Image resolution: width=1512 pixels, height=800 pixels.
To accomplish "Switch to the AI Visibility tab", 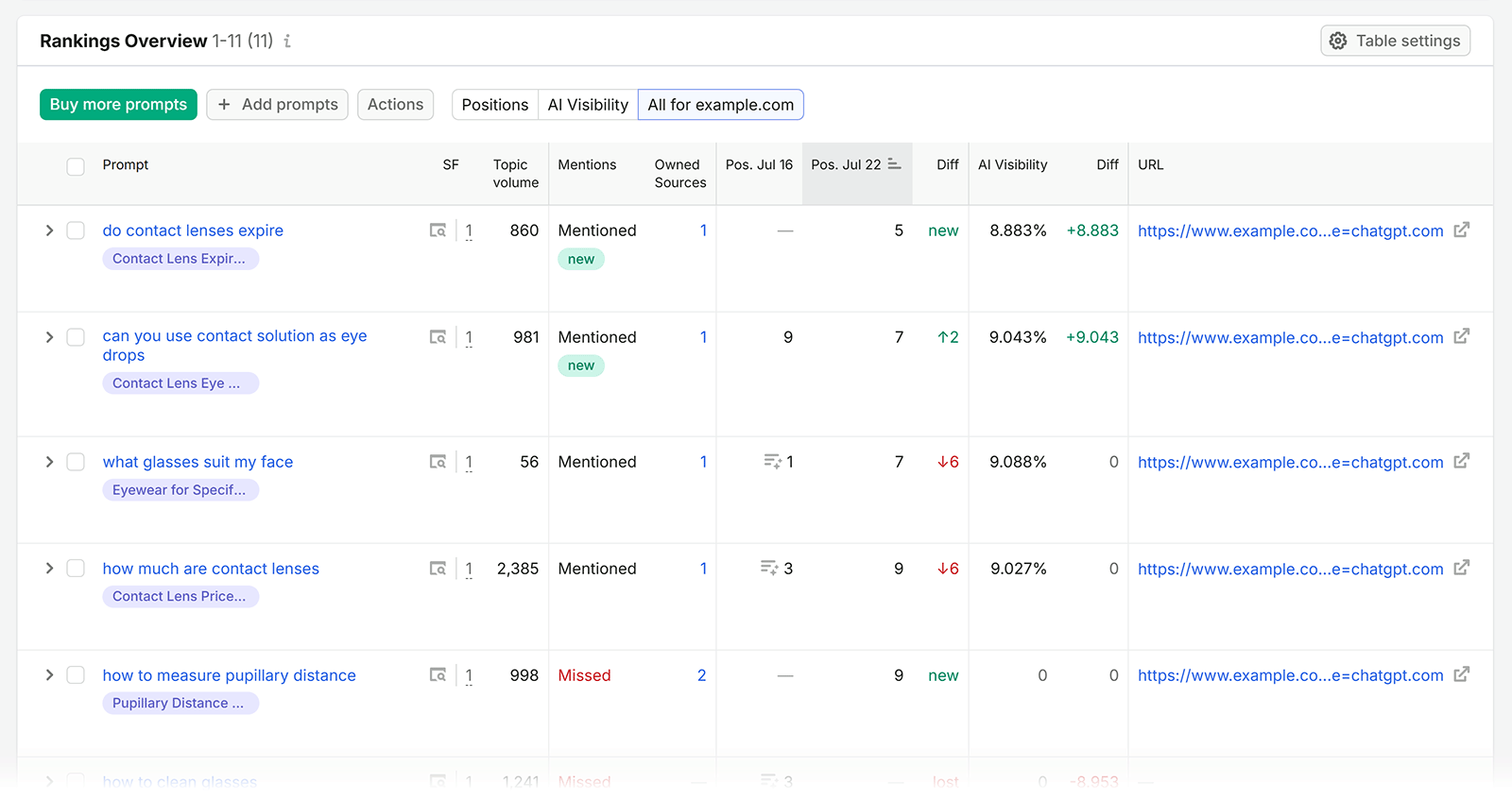I will 588,105.
